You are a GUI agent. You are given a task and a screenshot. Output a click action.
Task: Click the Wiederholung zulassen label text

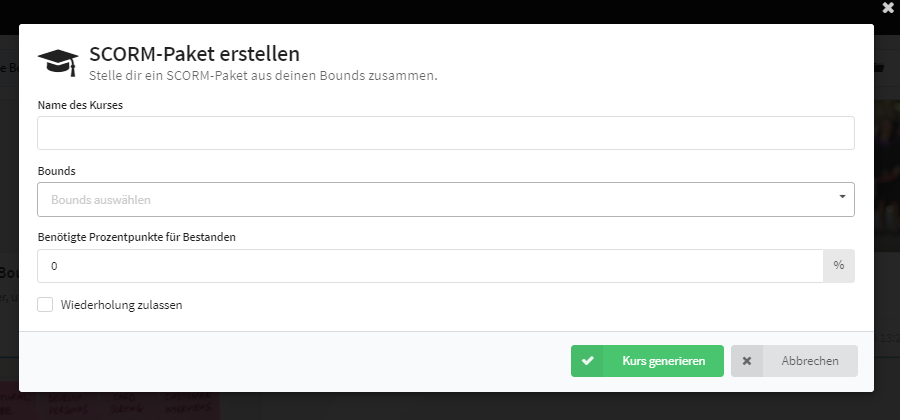tap(122, 305)
